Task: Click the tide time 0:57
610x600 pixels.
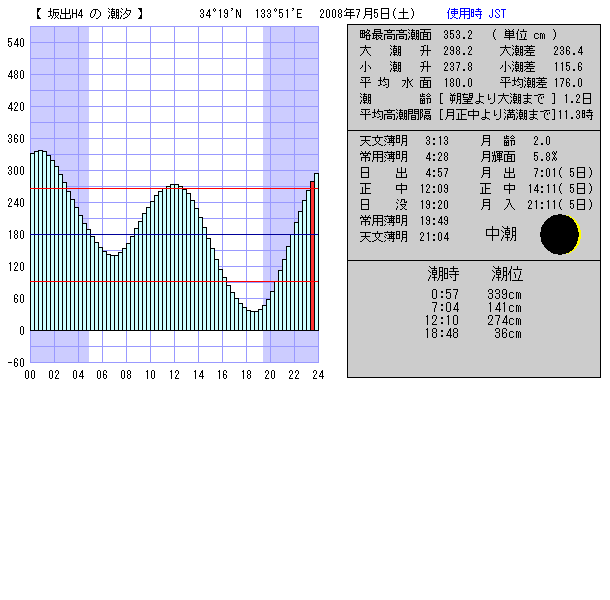Action: pyautogui.click(x=445, y=295)
